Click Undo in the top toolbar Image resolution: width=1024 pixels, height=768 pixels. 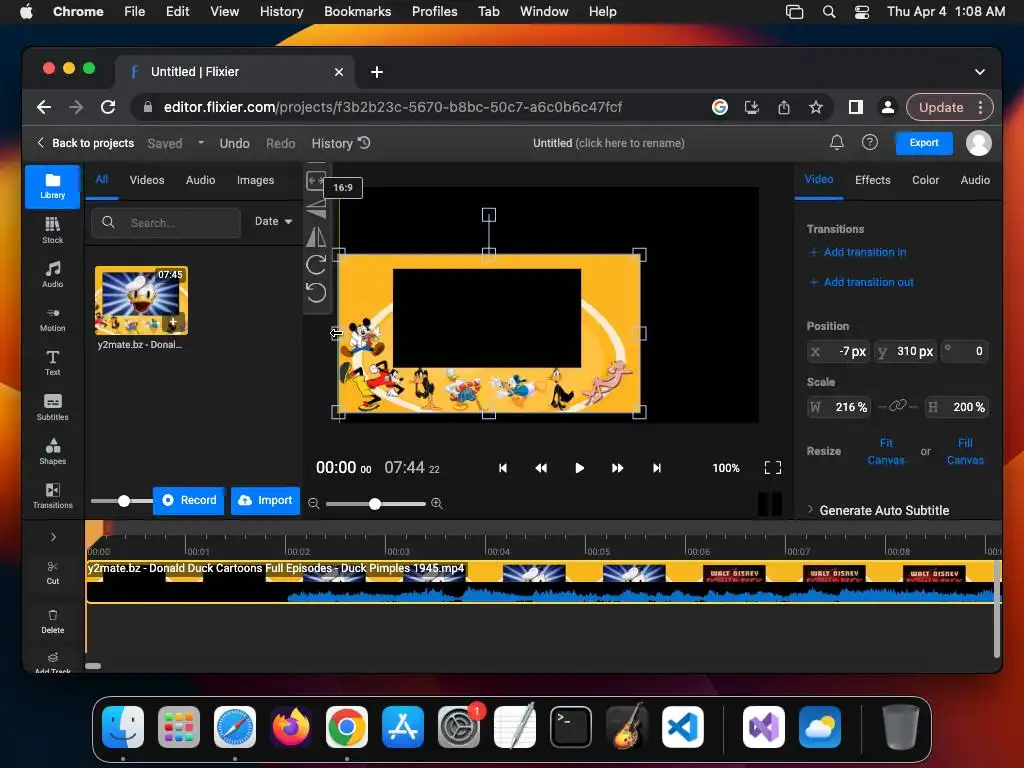click(234, 143)
